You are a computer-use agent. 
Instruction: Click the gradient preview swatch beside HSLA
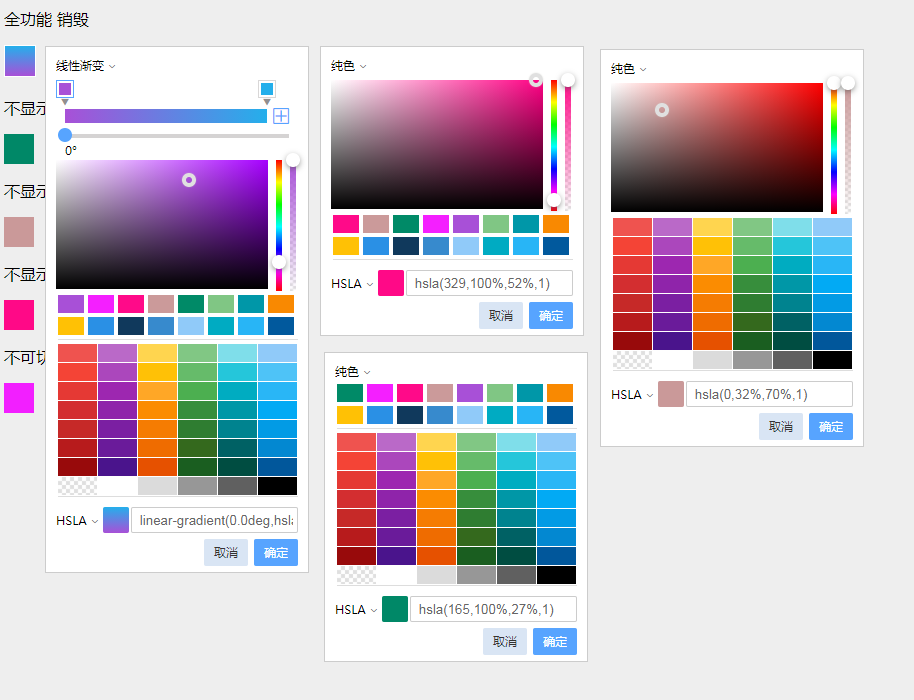[x=116, y=520]
